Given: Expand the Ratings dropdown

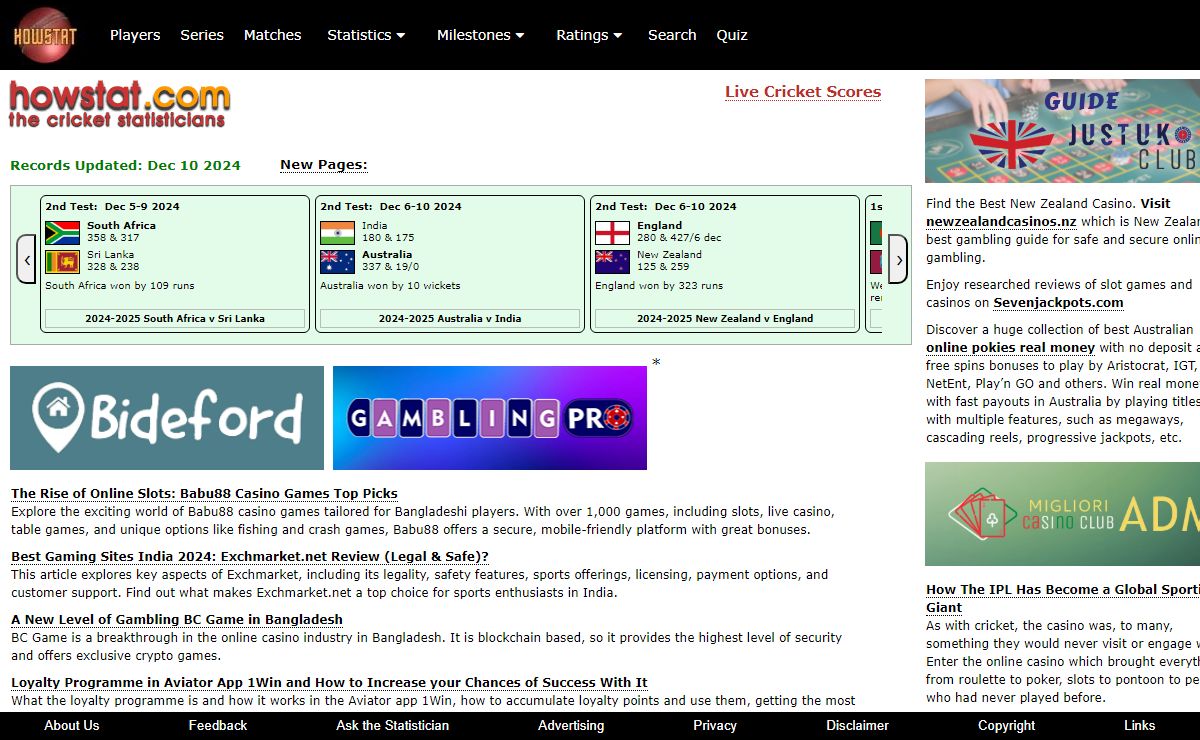Looking at the screenshot, I should pyautogui.click(x=589, y=35).
